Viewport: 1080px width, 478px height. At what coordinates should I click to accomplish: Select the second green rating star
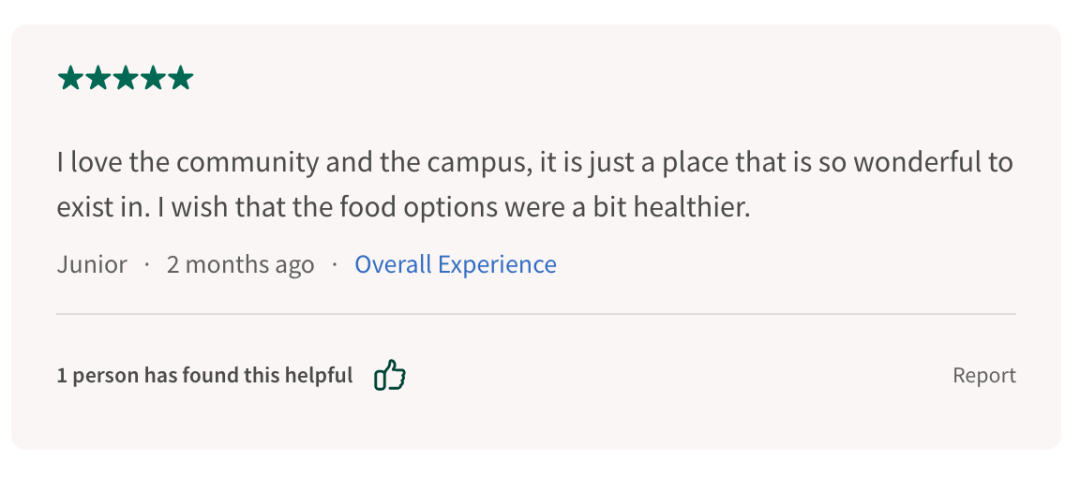pos(98,79)
